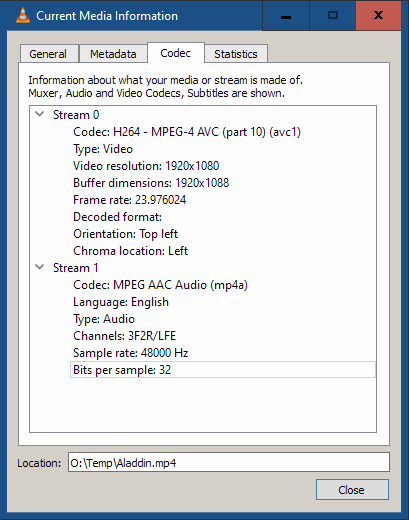This screenshot has width=409, height=520.
Task: Switch to the General tab
Action: (x=48, y=54)
